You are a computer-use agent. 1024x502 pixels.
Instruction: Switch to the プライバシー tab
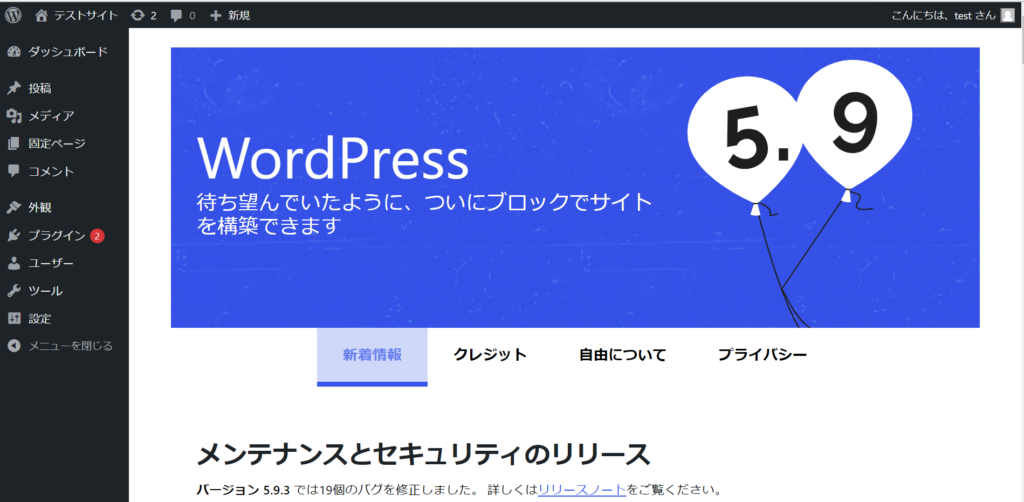pos(763,356)
